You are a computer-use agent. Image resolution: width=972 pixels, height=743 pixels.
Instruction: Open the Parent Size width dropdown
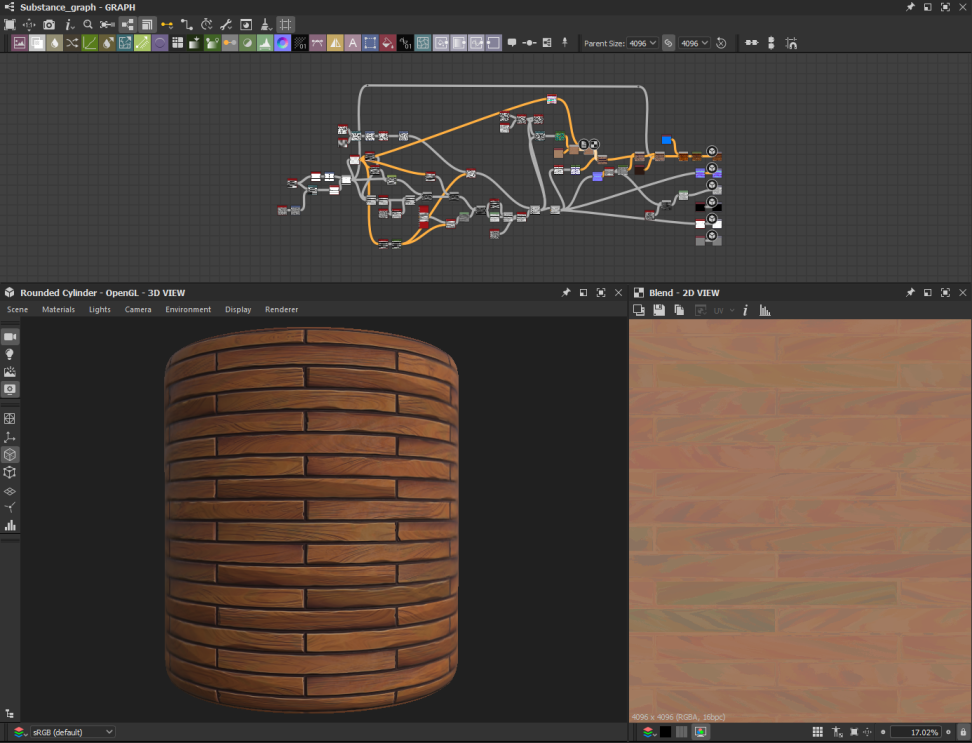pos(642,43)
